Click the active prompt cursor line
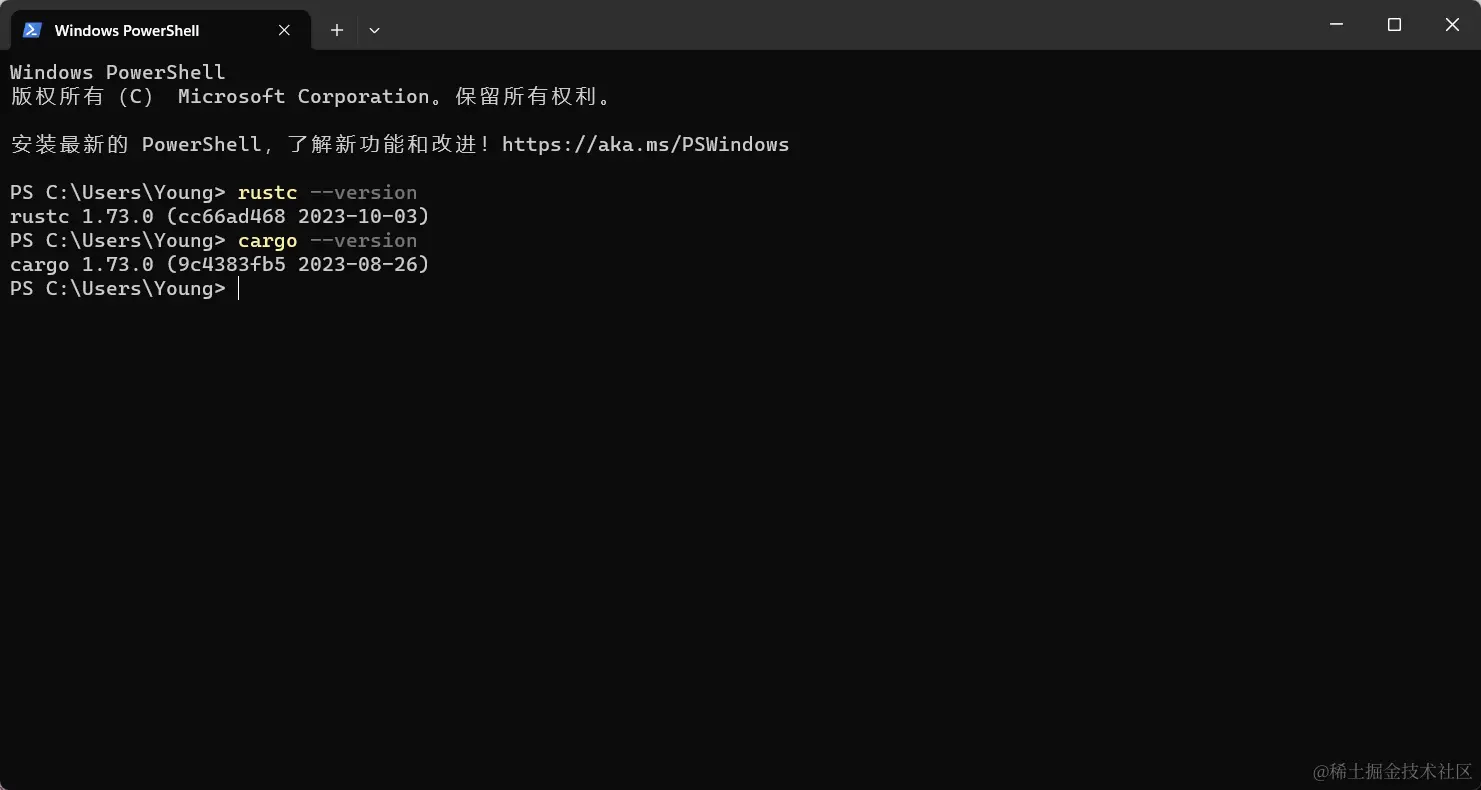This screenshot has height=790, width=1481. click(x=238, y=289)
